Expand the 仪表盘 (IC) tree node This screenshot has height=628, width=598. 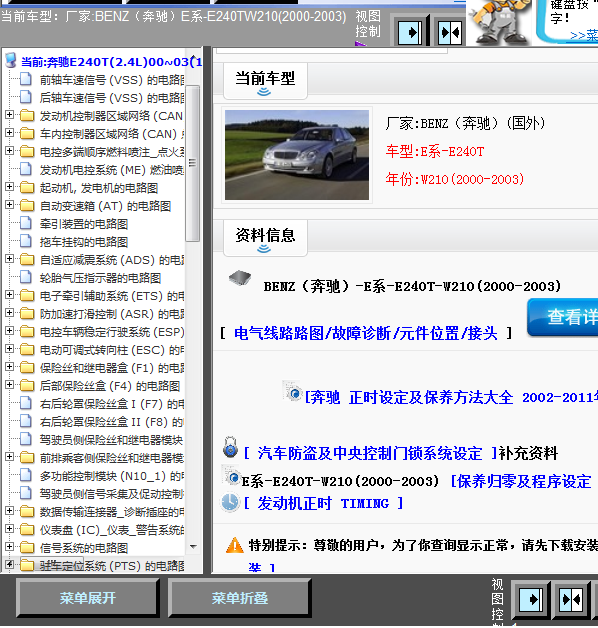pyautogui.click(x=9, y=529)
